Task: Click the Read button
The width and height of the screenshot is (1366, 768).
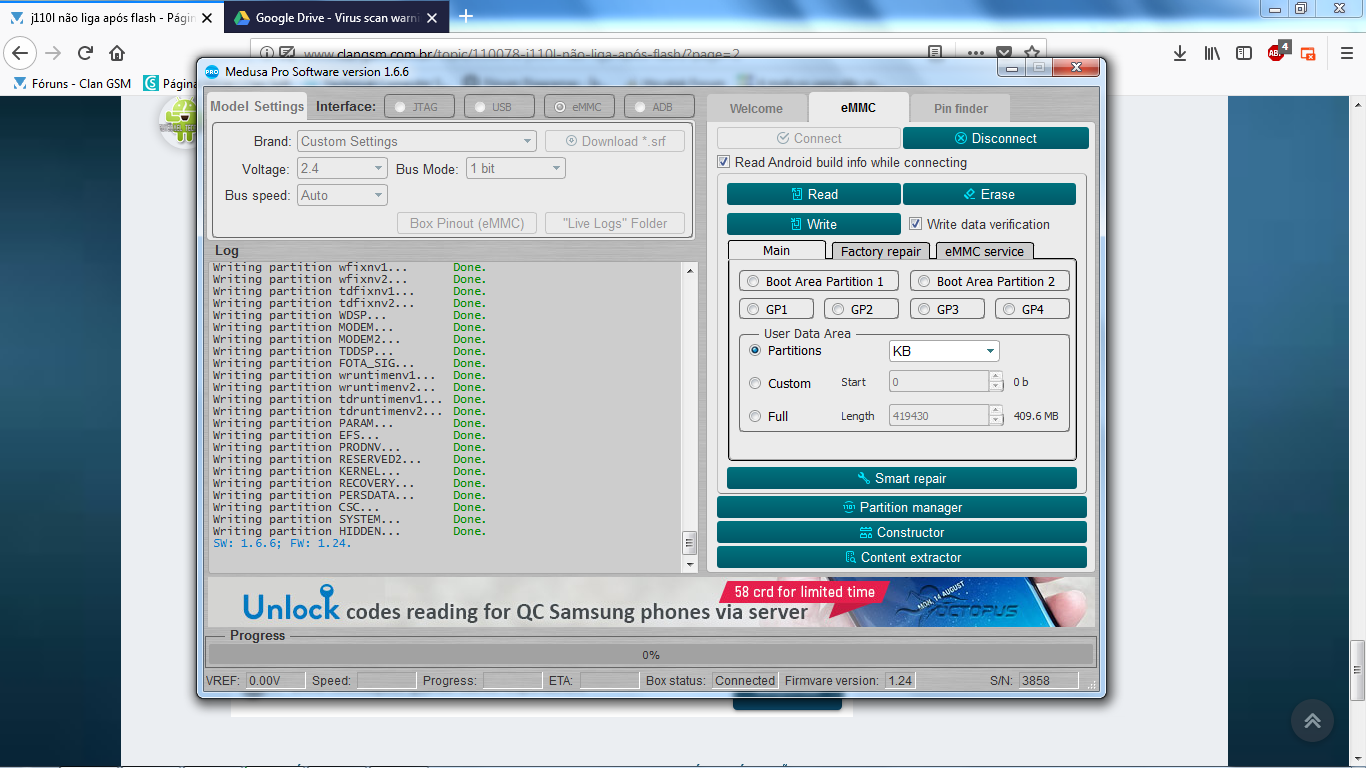Action: pos(813,194)
